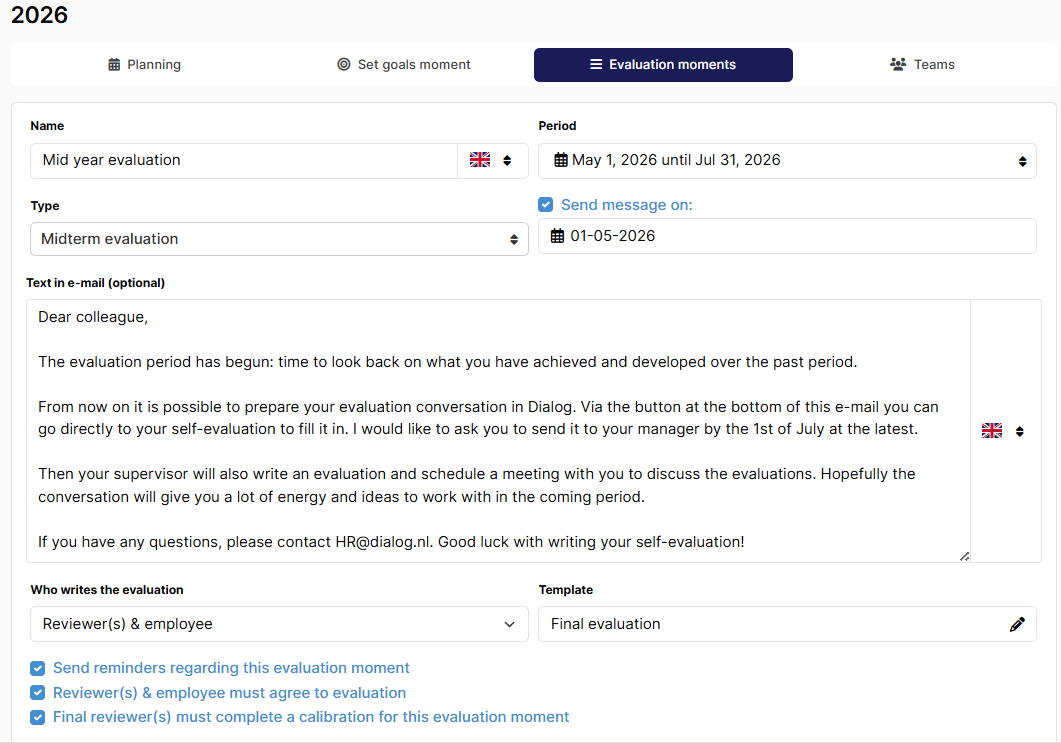
Task: Click the UK flag in the Name field
Action: [480, 160]
